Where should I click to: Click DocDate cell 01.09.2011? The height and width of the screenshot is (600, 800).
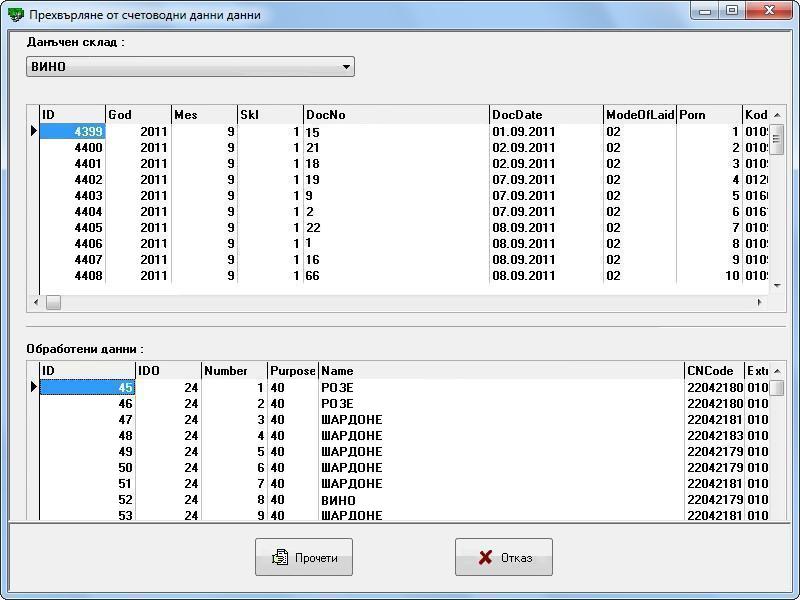[546, 132]
